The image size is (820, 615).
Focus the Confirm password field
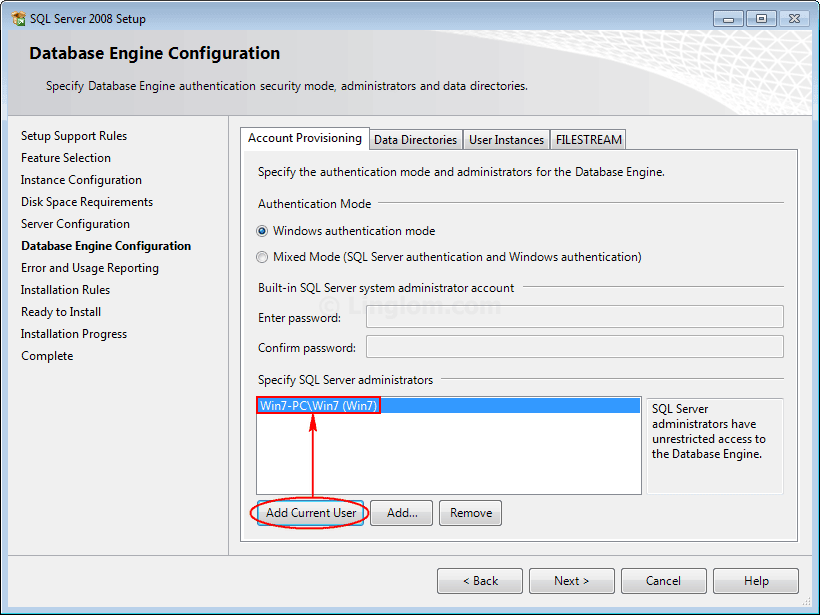575,347
